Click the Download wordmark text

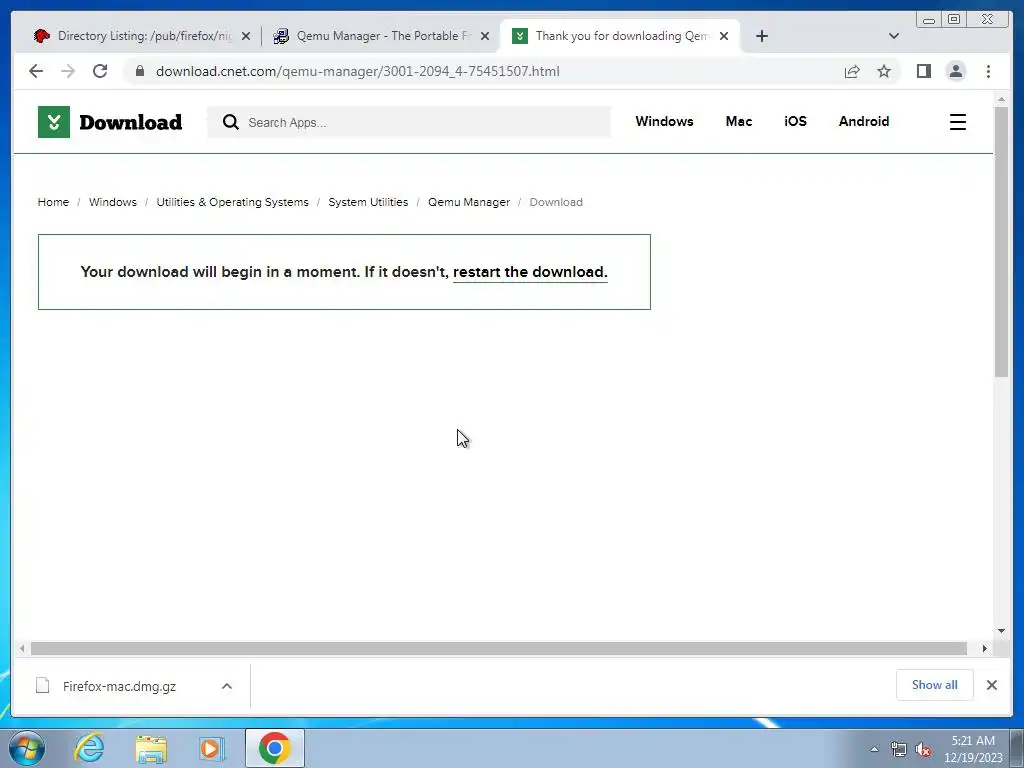tap(131, 122)
